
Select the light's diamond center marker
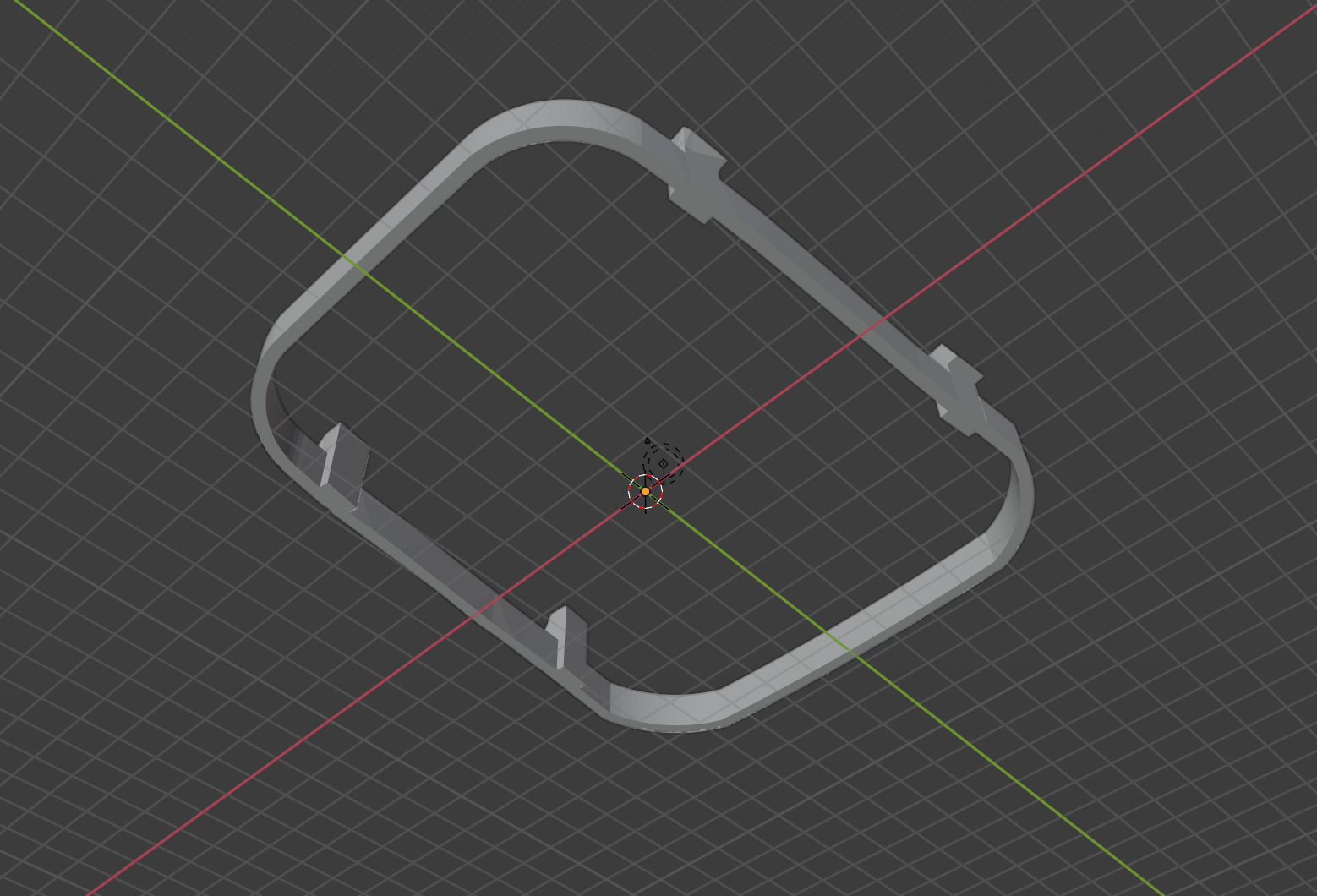click(663, 463)
